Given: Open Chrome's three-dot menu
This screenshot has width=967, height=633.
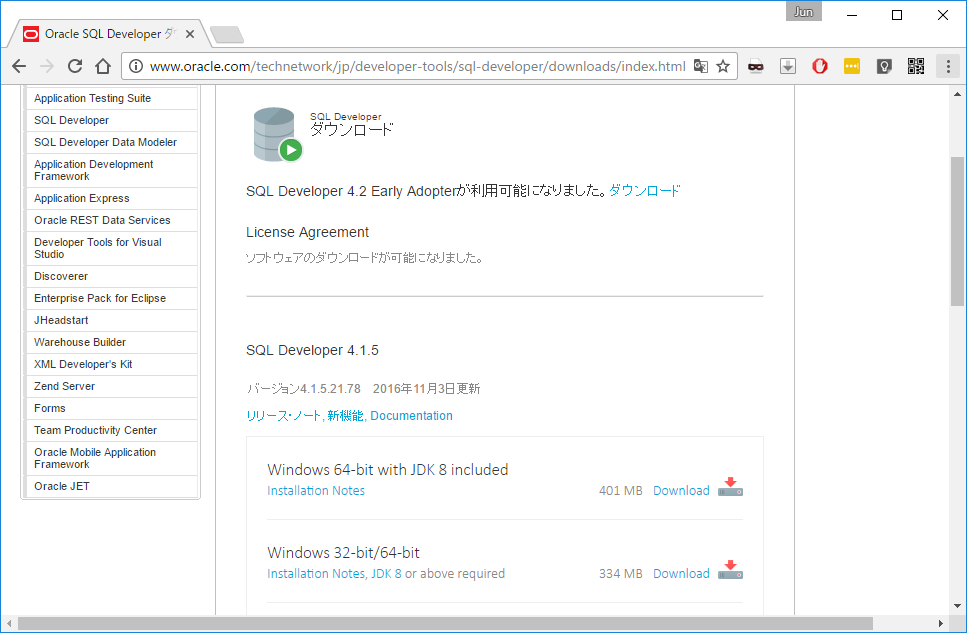Looking at the screenshot, I should pos(948,65).
